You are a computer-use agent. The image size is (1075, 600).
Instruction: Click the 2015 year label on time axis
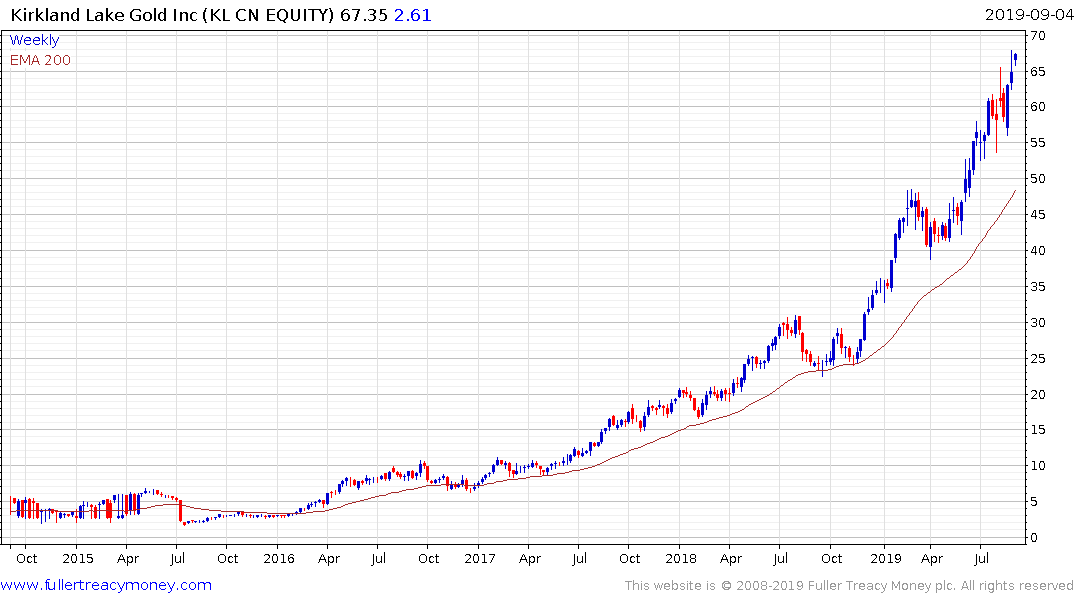click(x=77, y=558)
